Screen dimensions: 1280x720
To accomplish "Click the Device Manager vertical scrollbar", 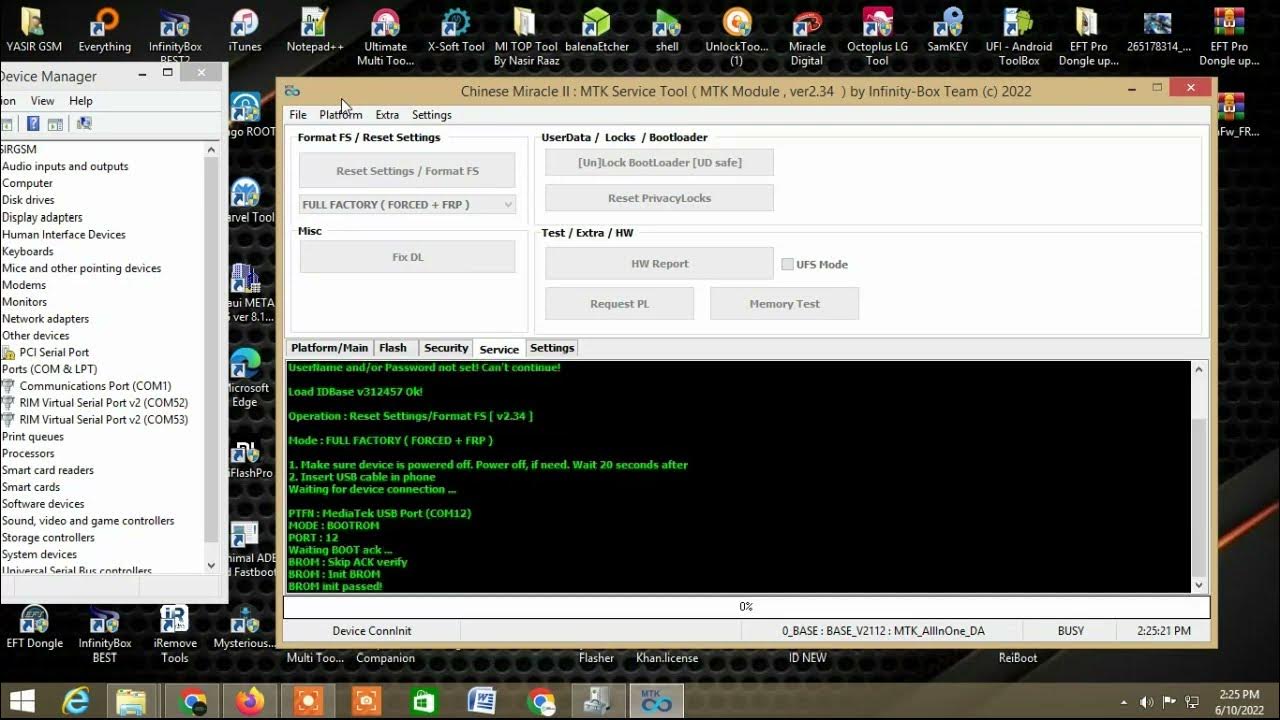I will 211,357.
